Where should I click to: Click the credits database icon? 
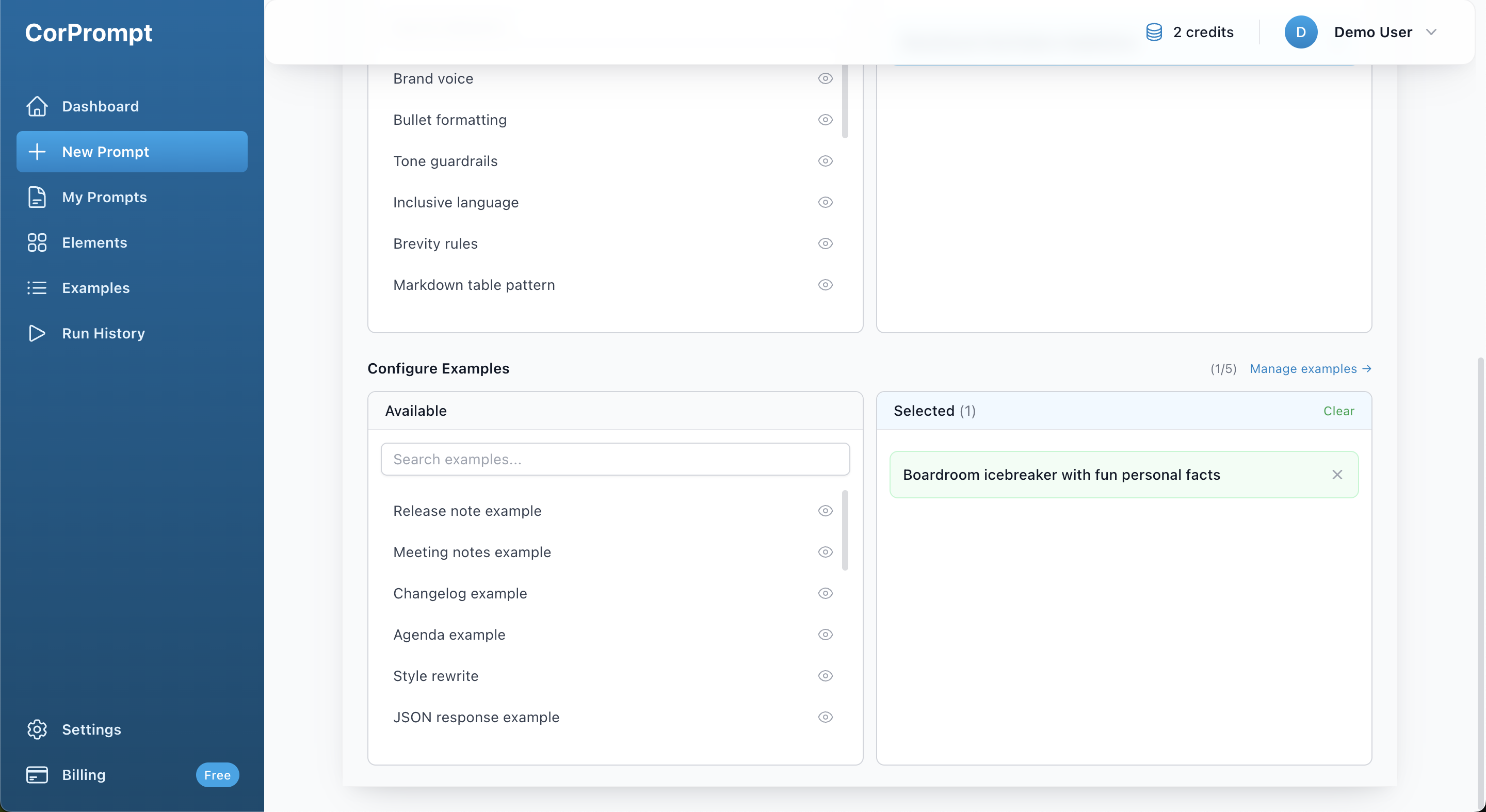tap(1154, 33)
